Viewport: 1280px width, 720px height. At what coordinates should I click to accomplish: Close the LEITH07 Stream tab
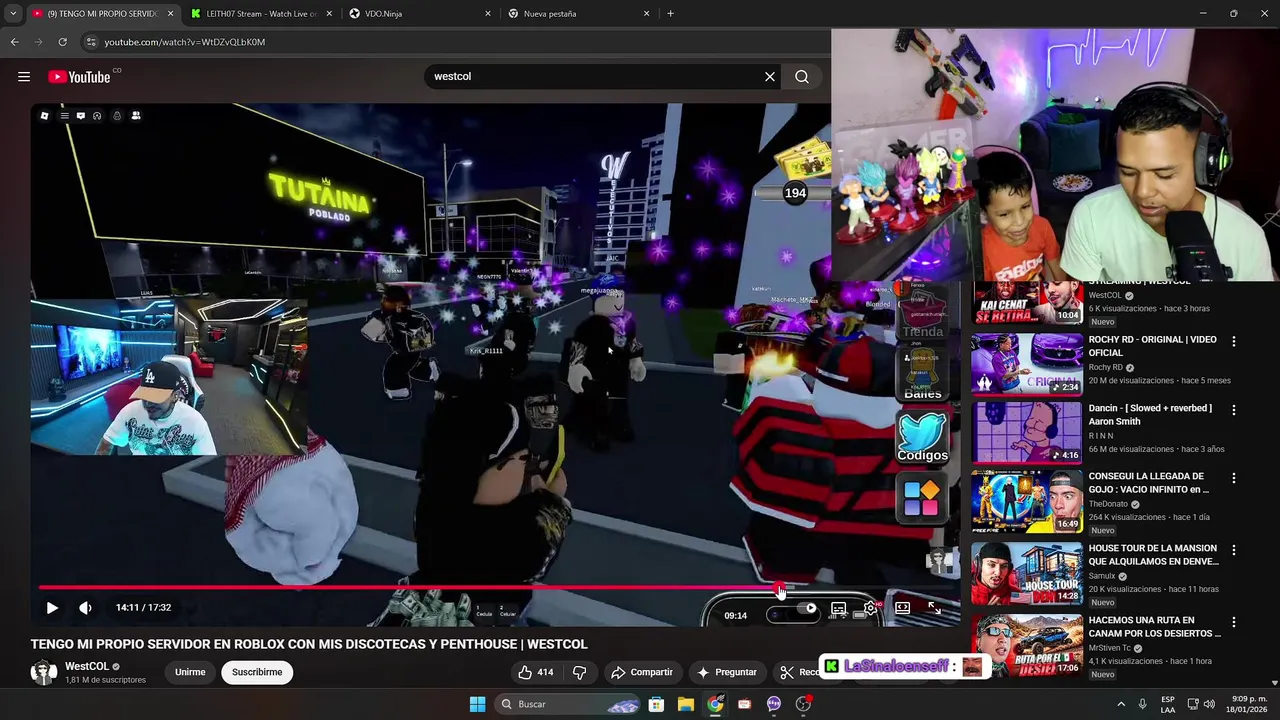(329, 14)
